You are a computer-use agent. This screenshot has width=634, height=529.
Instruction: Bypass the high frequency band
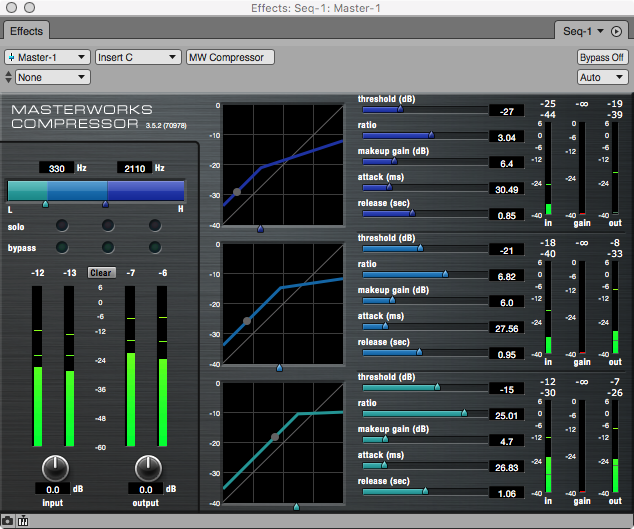point(155,247)
